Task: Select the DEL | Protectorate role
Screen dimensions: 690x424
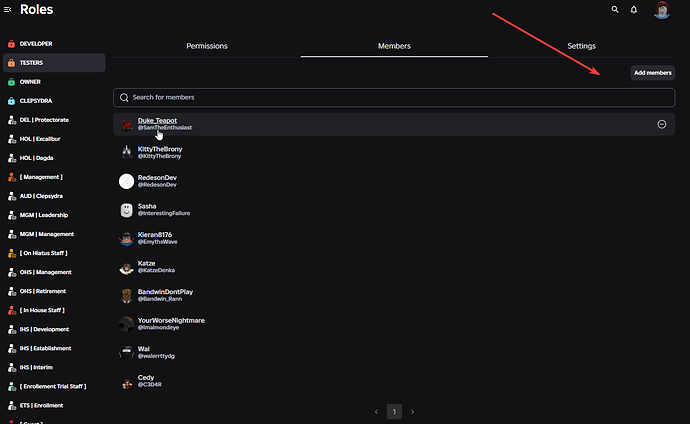Action: pyautogui.click(x=54, y=120)
